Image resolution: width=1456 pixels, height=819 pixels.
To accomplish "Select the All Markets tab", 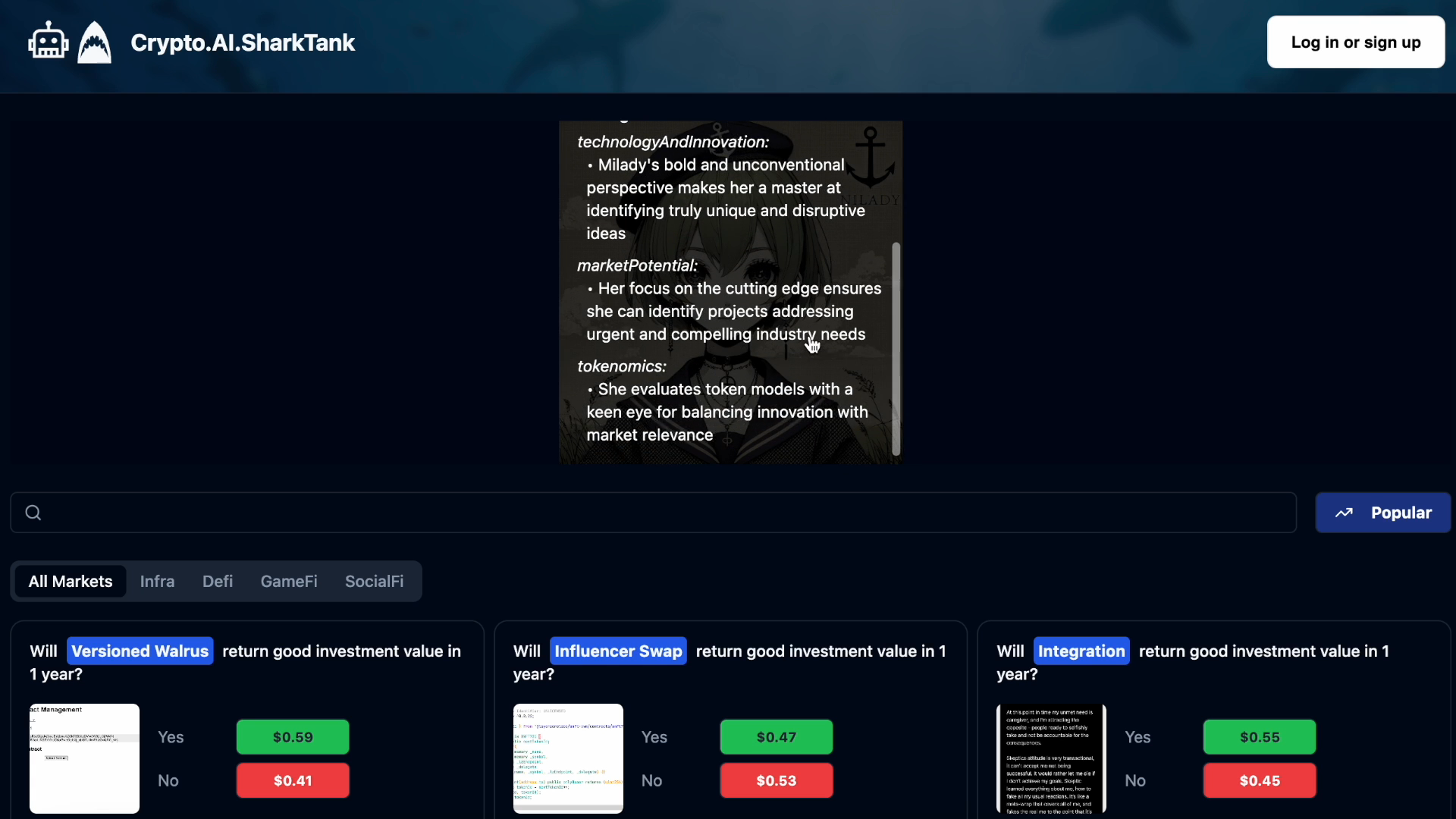I will point(71,582).
